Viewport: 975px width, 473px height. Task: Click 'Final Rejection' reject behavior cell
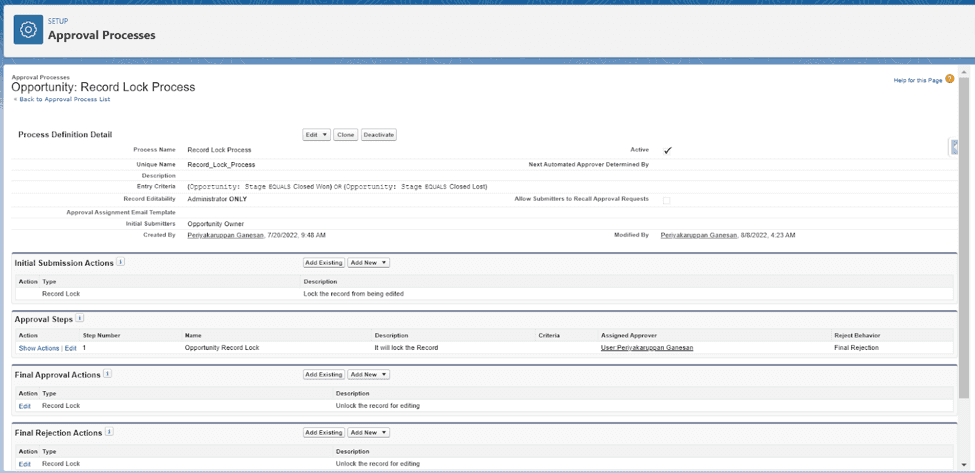click(x=856, y=348)
